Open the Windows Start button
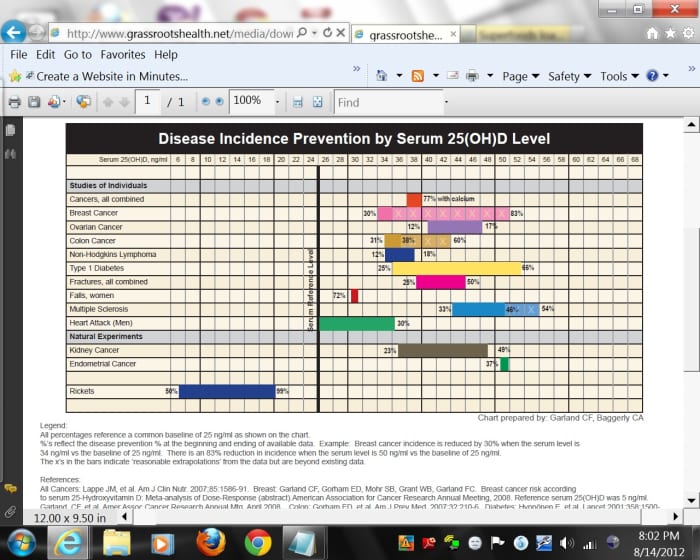This screenshot has width=700, height=560. pos(21,543)
